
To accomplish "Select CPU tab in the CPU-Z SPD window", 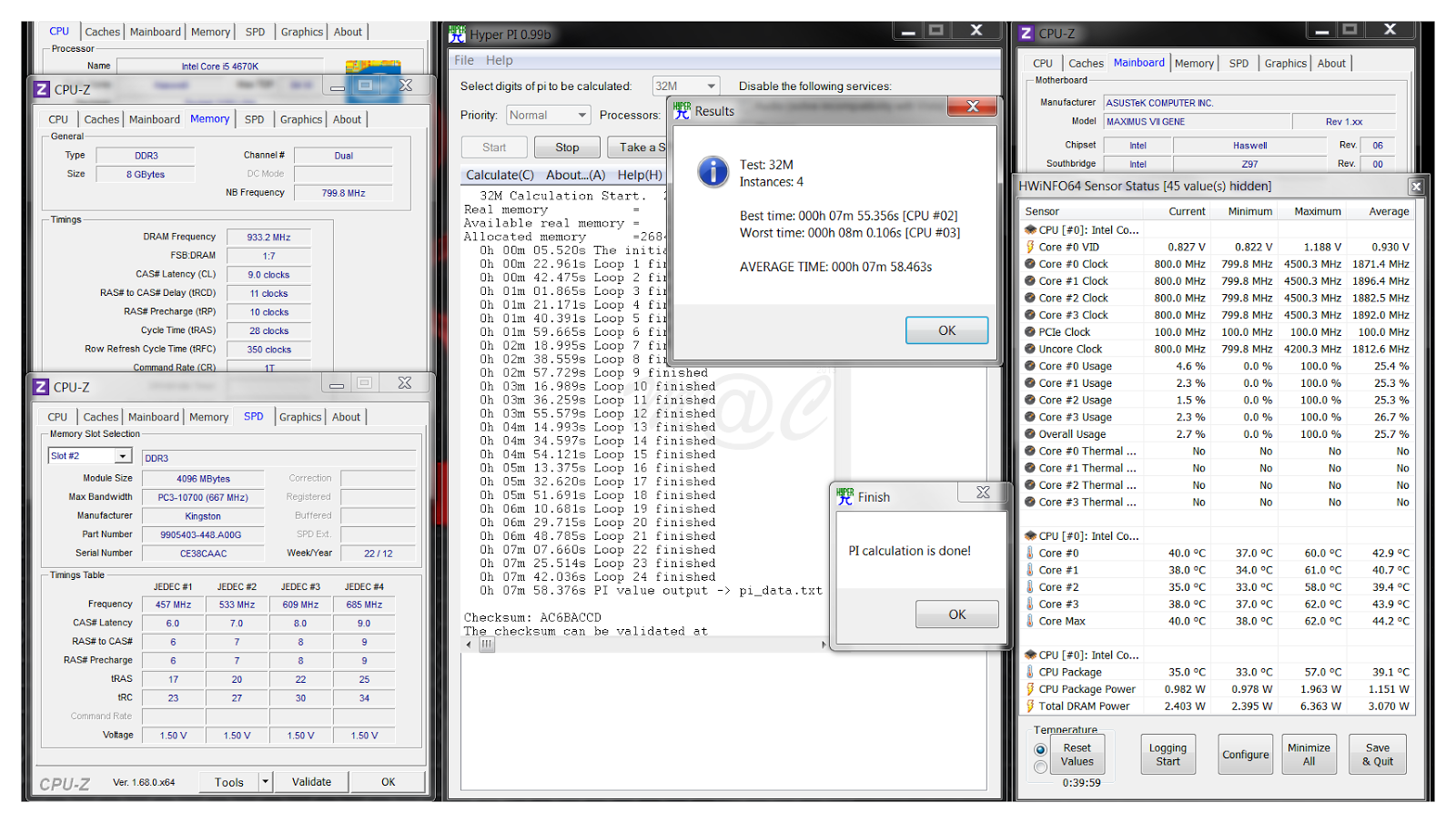I will [x=57, y=417].
